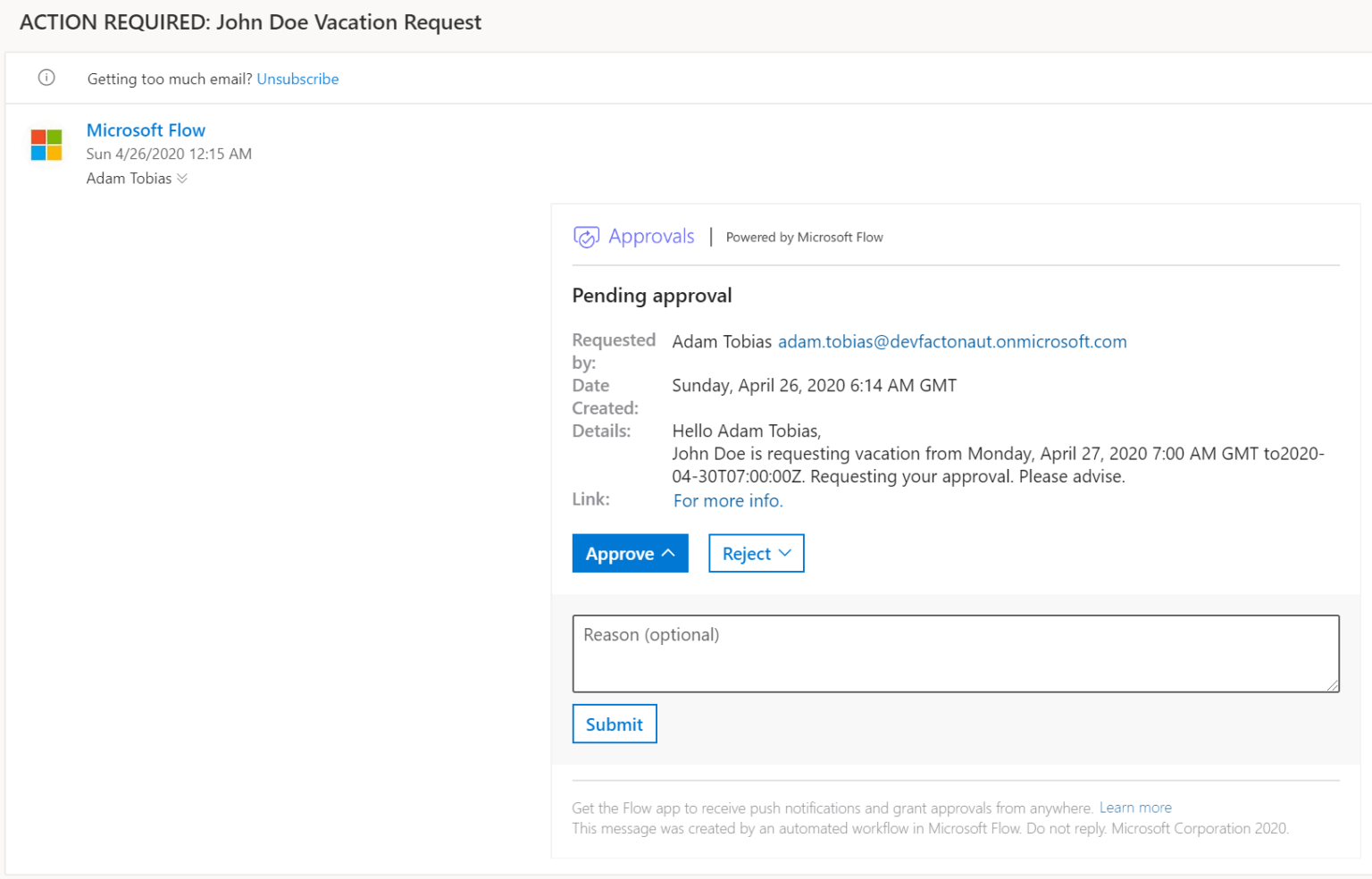The width and height of the screenshot is (1372, 879).
Task: Click the email subject ACTION REQUIRED title
Action: (x=250, y=22)
